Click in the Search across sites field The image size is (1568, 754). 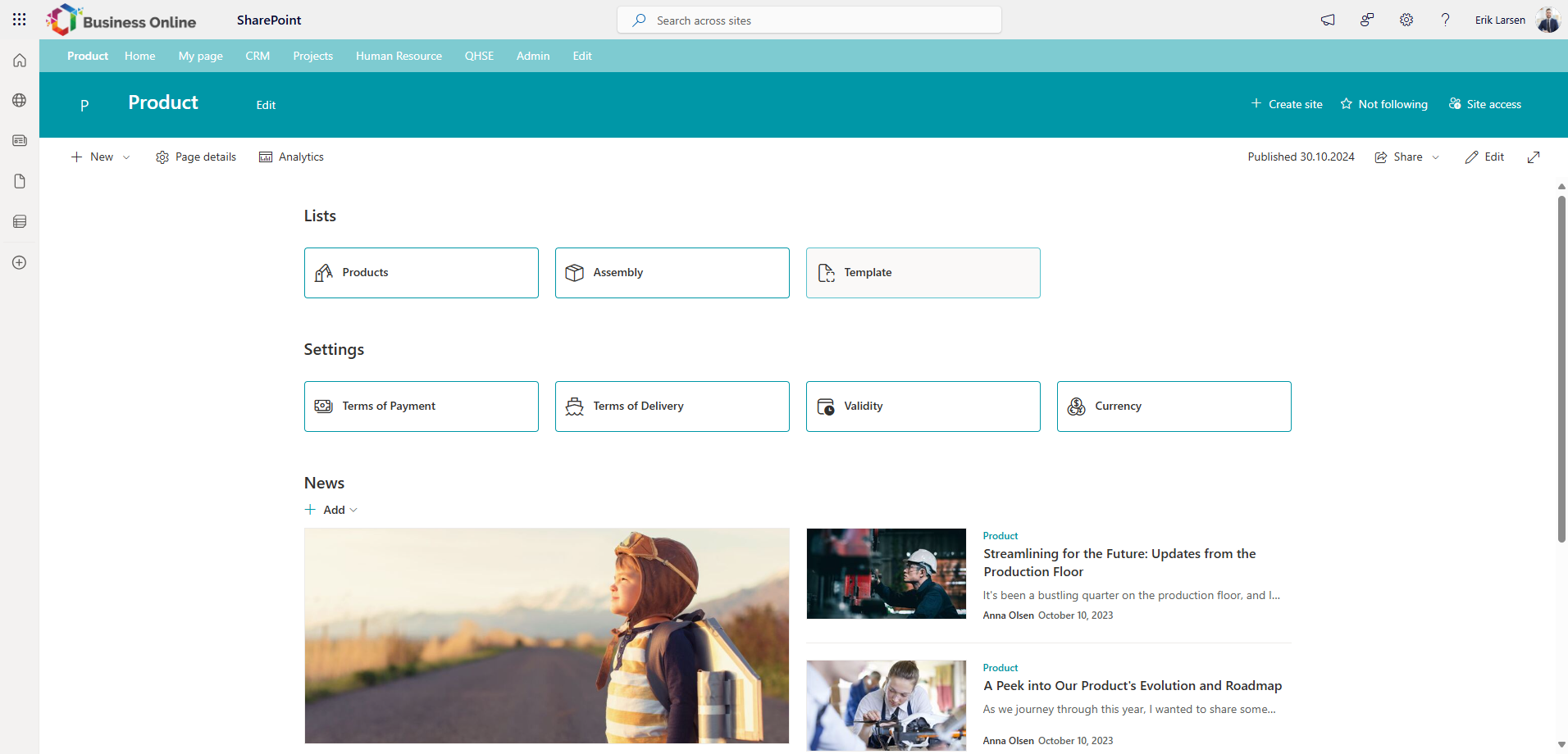pos(809,20)
